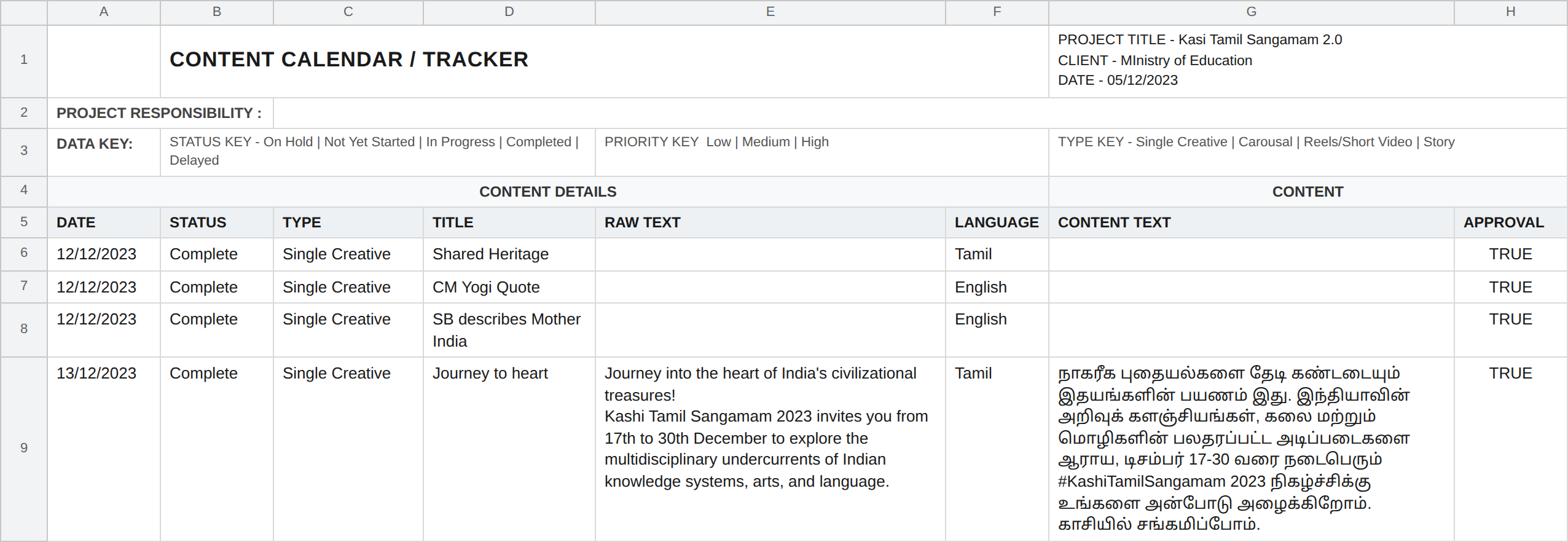Select row 2 header
This screenshot has height=542, width=1568.
tap(24, 112)
